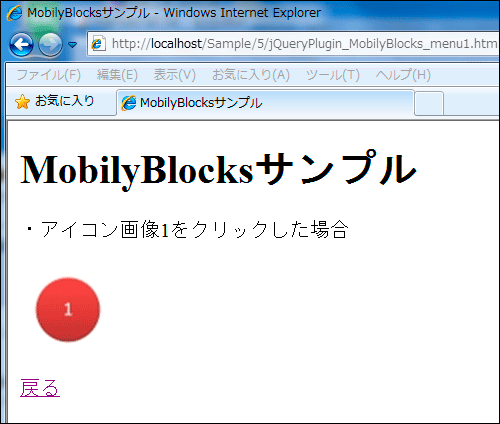Screen dimensions: 500x424
Task: Open the recent pages history dropdown arrow
Action: pyautogui.click(x=72, y=44)
